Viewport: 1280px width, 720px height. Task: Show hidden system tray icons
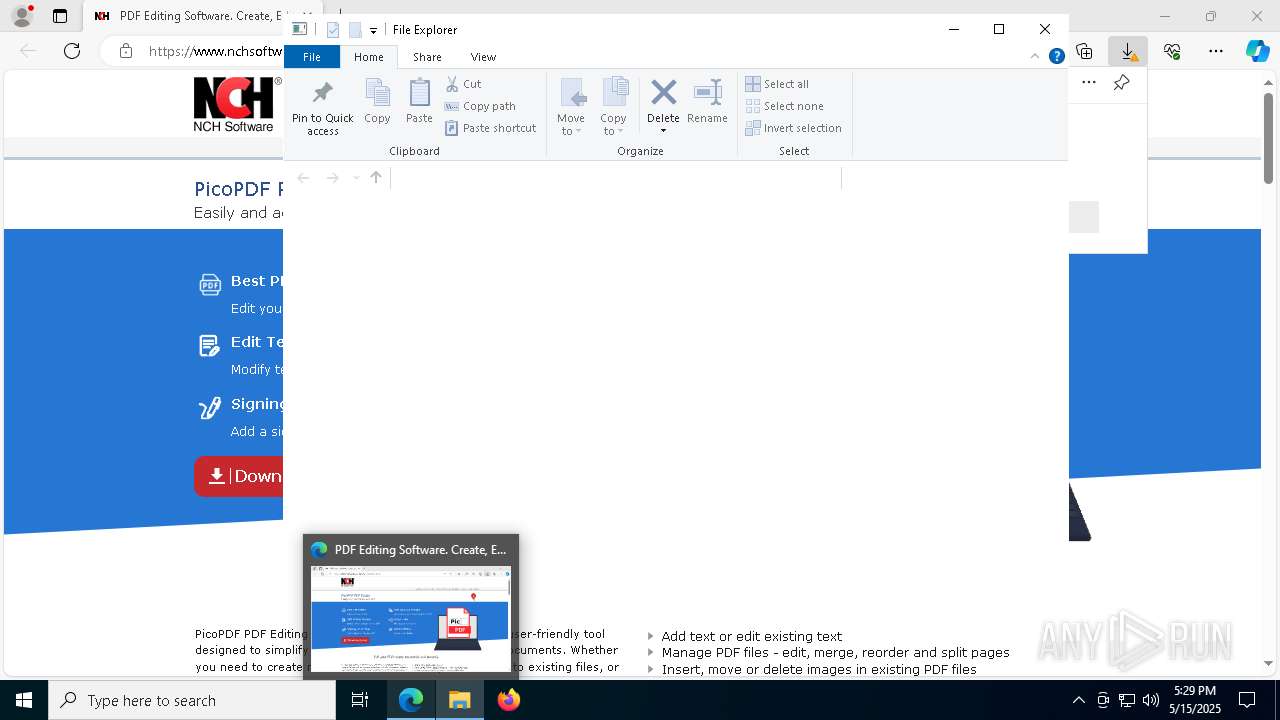1078,700
